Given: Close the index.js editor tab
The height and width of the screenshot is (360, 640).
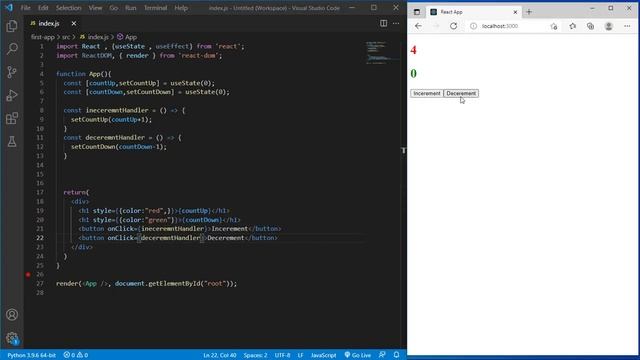Looking at the screenshot, I should coord(73,24).
